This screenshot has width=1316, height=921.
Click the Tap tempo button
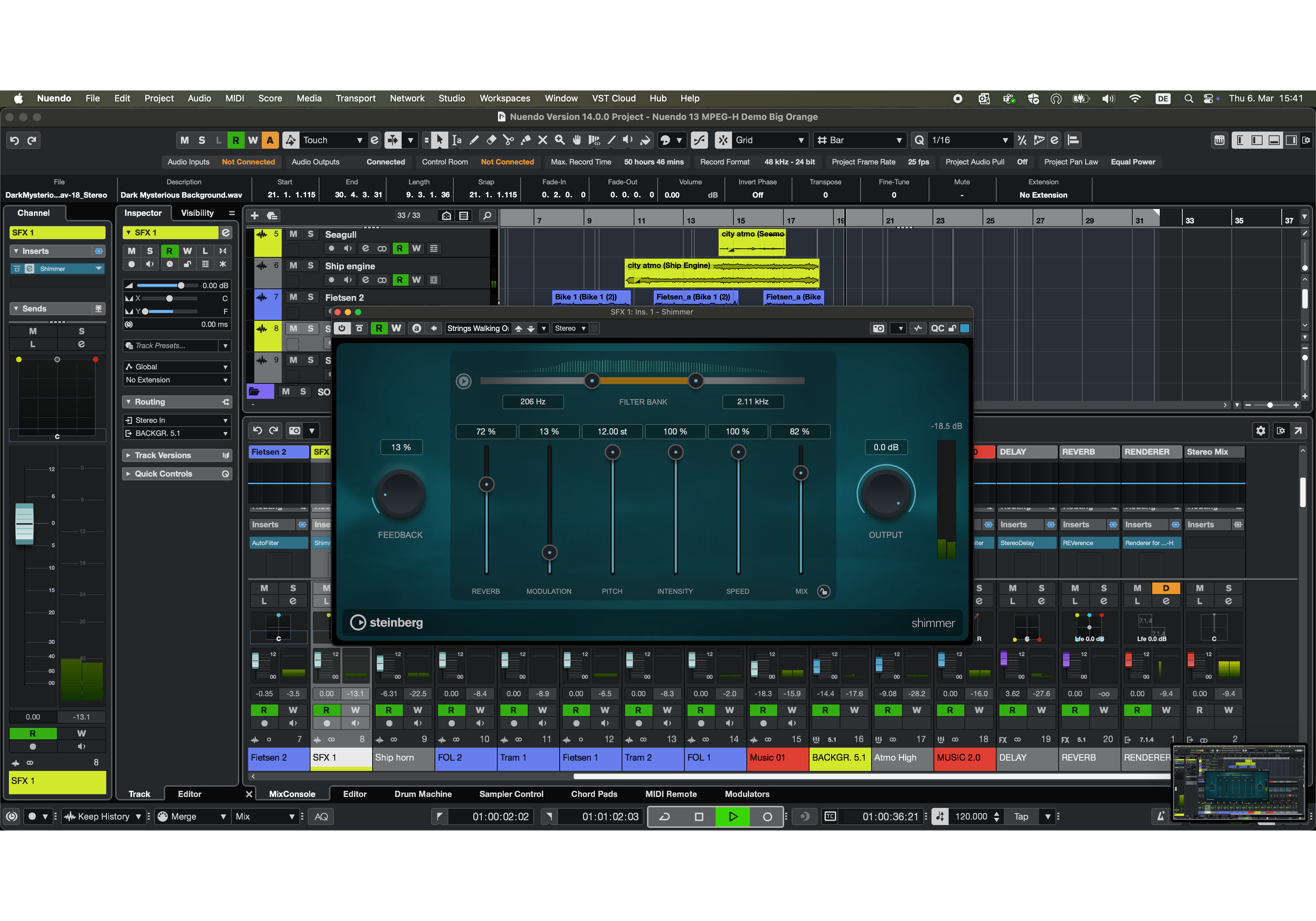click(1021, 817)
